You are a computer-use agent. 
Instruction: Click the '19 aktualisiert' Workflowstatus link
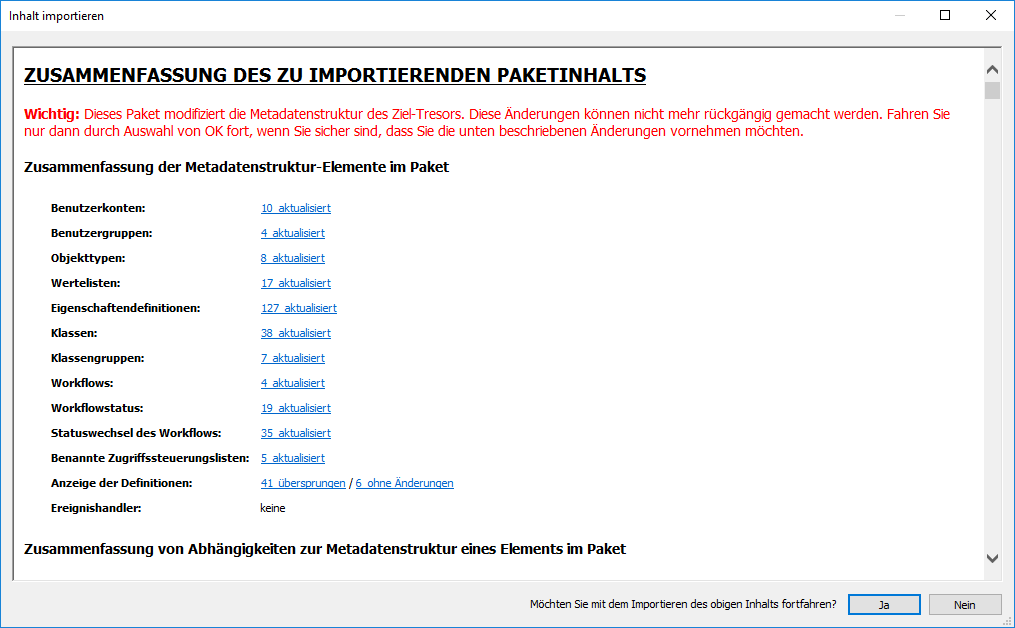295,408
